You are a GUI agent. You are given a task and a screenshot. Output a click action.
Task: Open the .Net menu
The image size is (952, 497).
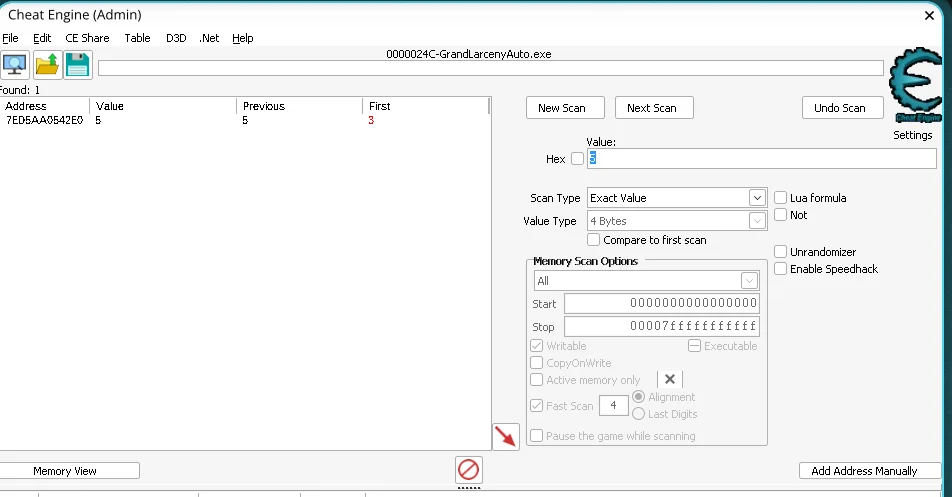tap(209, 38)
